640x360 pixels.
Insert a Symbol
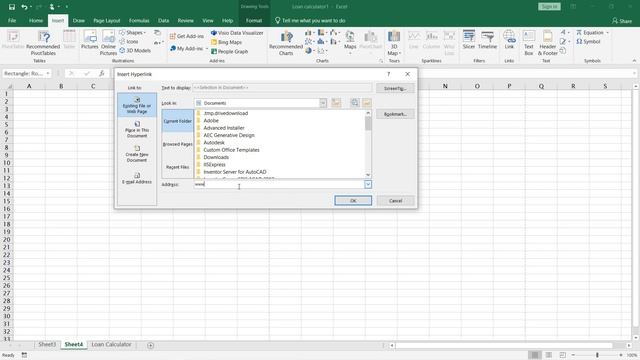[588, 42]
